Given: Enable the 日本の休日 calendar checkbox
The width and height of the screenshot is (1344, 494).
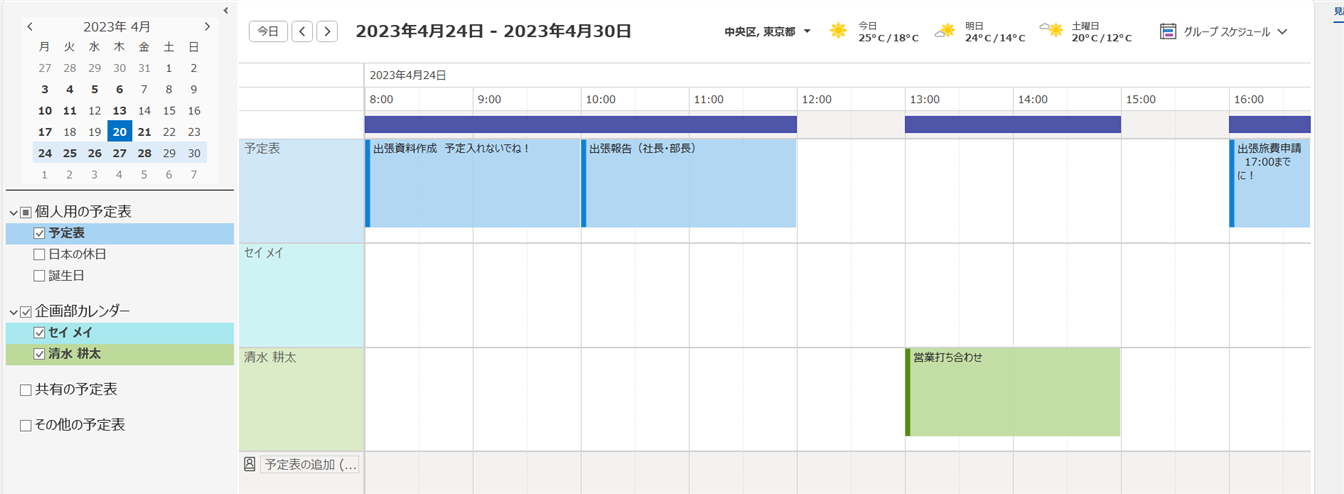Looking at the screenshot, I should tap(40, 254).
